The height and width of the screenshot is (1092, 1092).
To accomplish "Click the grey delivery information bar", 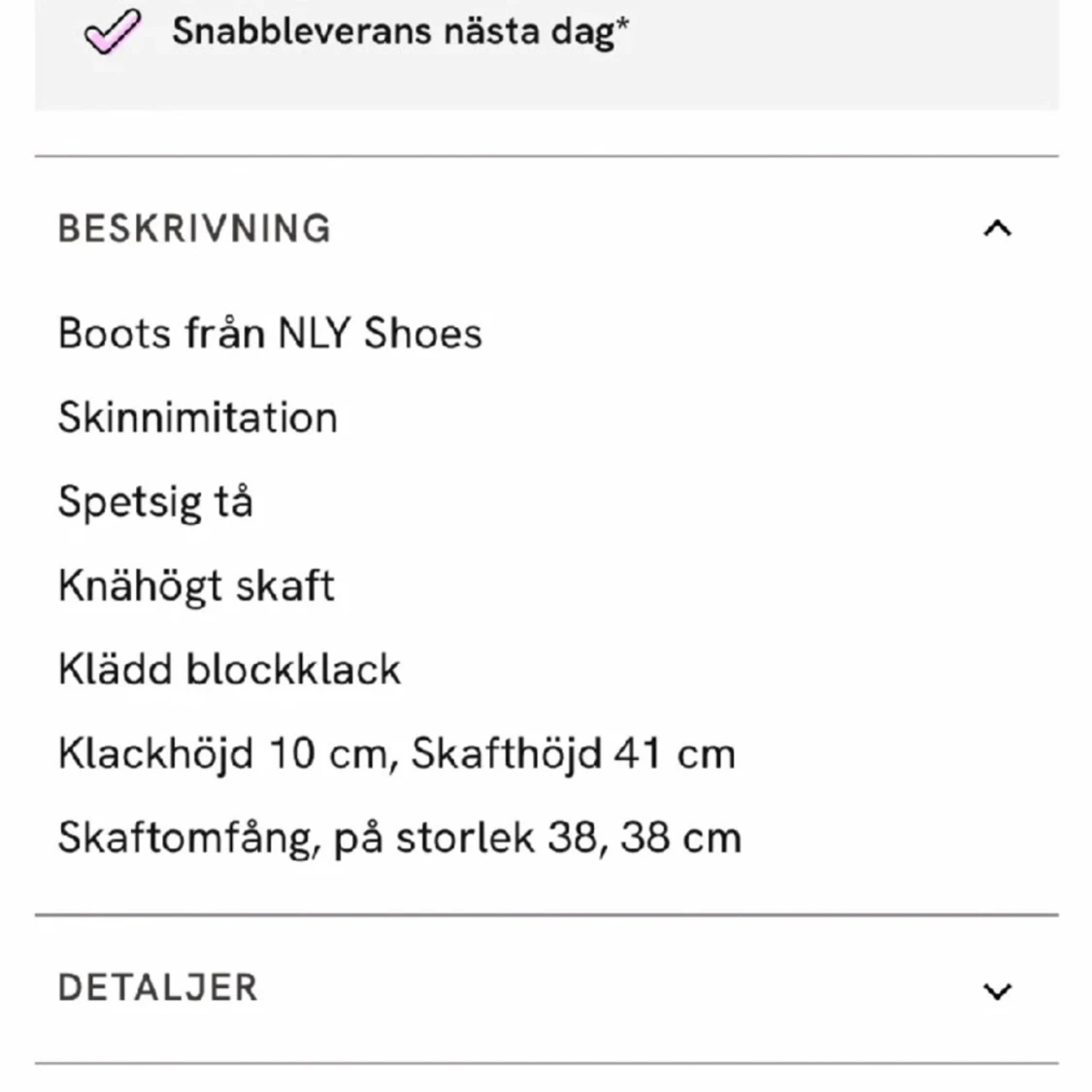I will [546, 53].
